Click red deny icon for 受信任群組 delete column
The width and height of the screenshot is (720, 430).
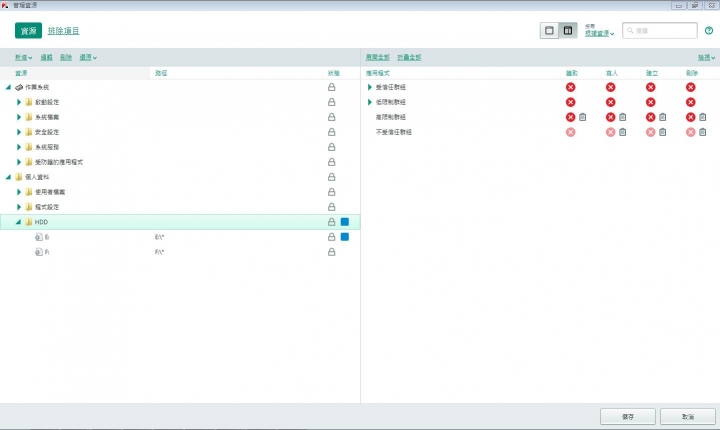(690, 87)
